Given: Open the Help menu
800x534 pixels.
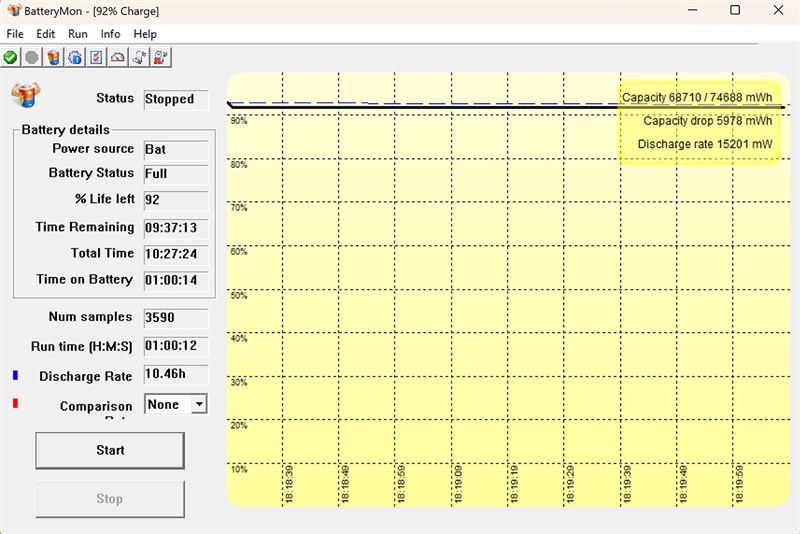Looking at the screenshot, I should click(x=145, y=34).
